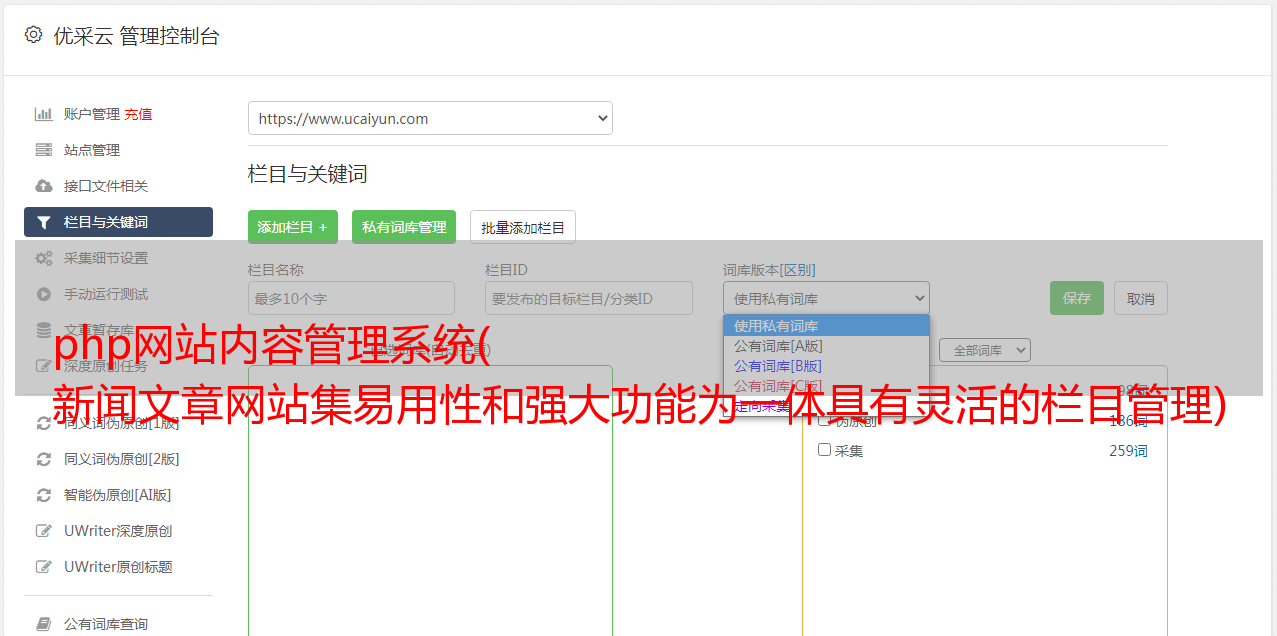
Task: Open UWriter深度原创 sidebar item
Action: [118, 531]
